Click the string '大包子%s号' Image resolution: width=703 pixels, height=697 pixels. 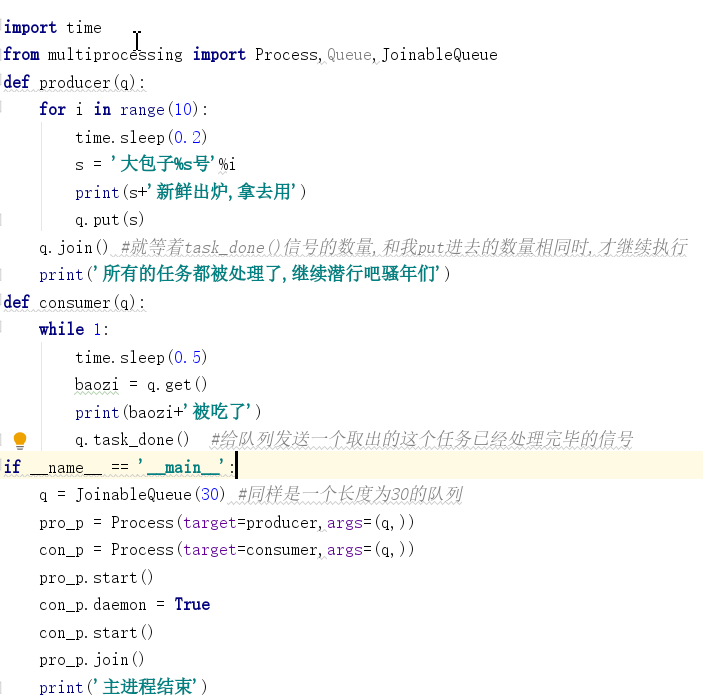[x=163, y=164]
